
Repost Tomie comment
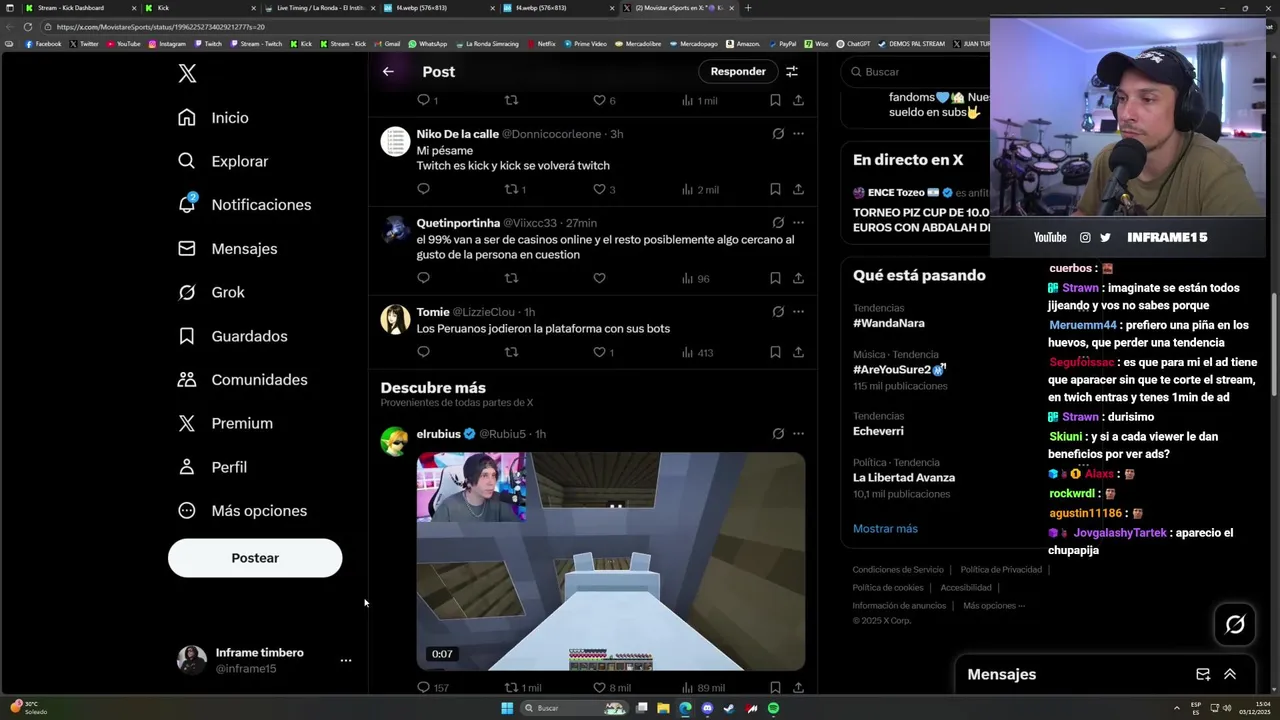pyautogui.click(x=511, y=352)
